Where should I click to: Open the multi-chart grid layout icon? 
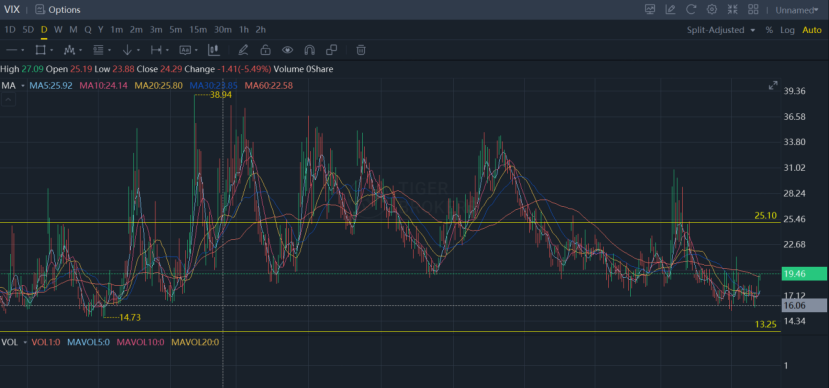pyautogui.click(x=753, y=9)
